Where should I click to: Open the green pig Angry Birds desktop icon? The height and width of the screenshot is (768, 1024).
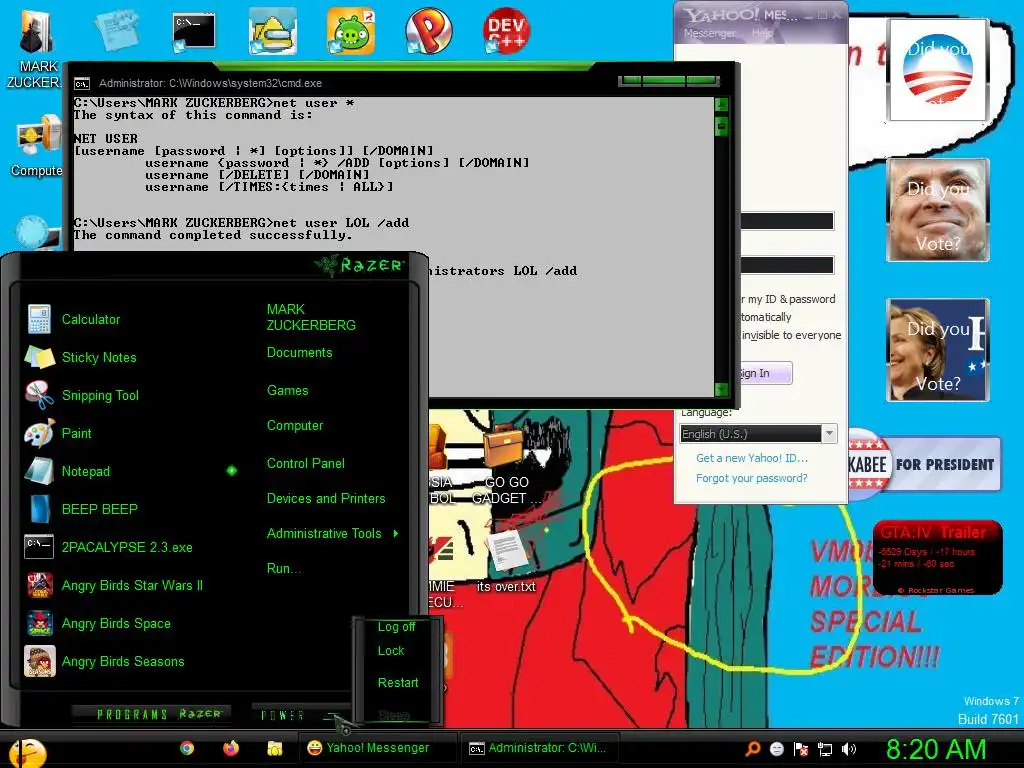click(351, 31)
